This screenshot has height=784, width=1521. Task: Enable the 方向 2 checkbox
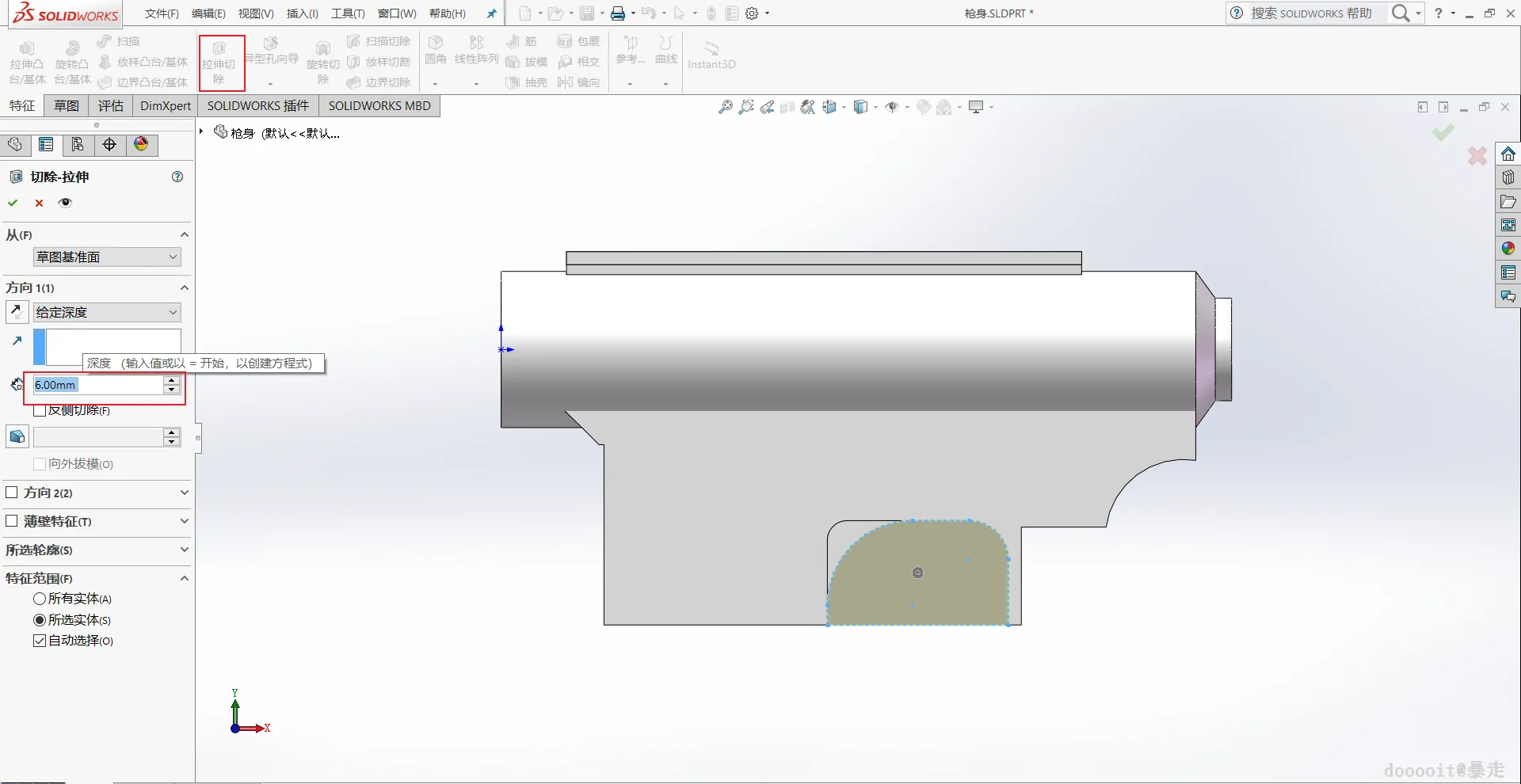(12, 493)
